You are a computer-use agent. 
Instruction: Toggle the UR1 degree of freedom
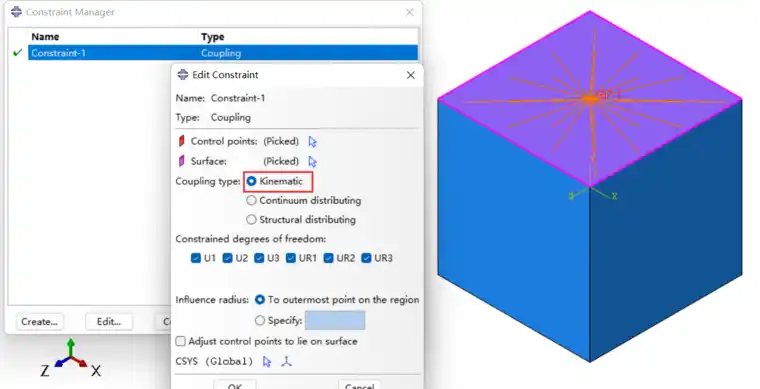291,258
